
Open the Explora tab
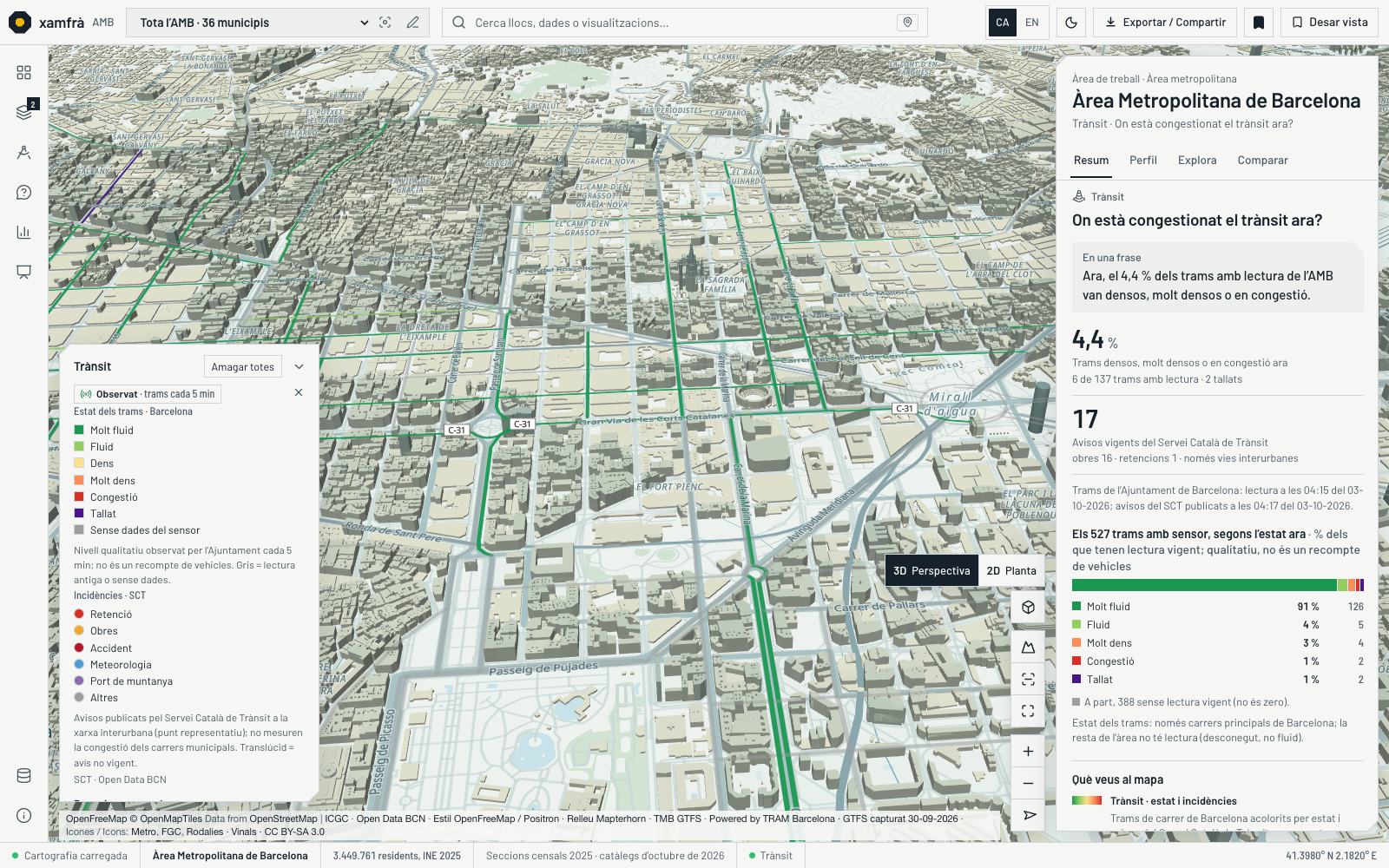point(1197,161)
